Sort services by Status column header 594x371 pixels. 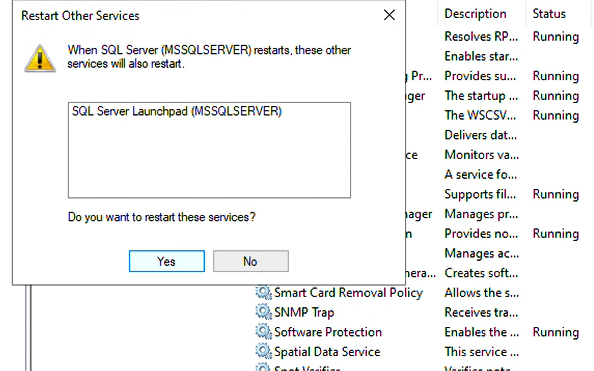tap(549, 14)
